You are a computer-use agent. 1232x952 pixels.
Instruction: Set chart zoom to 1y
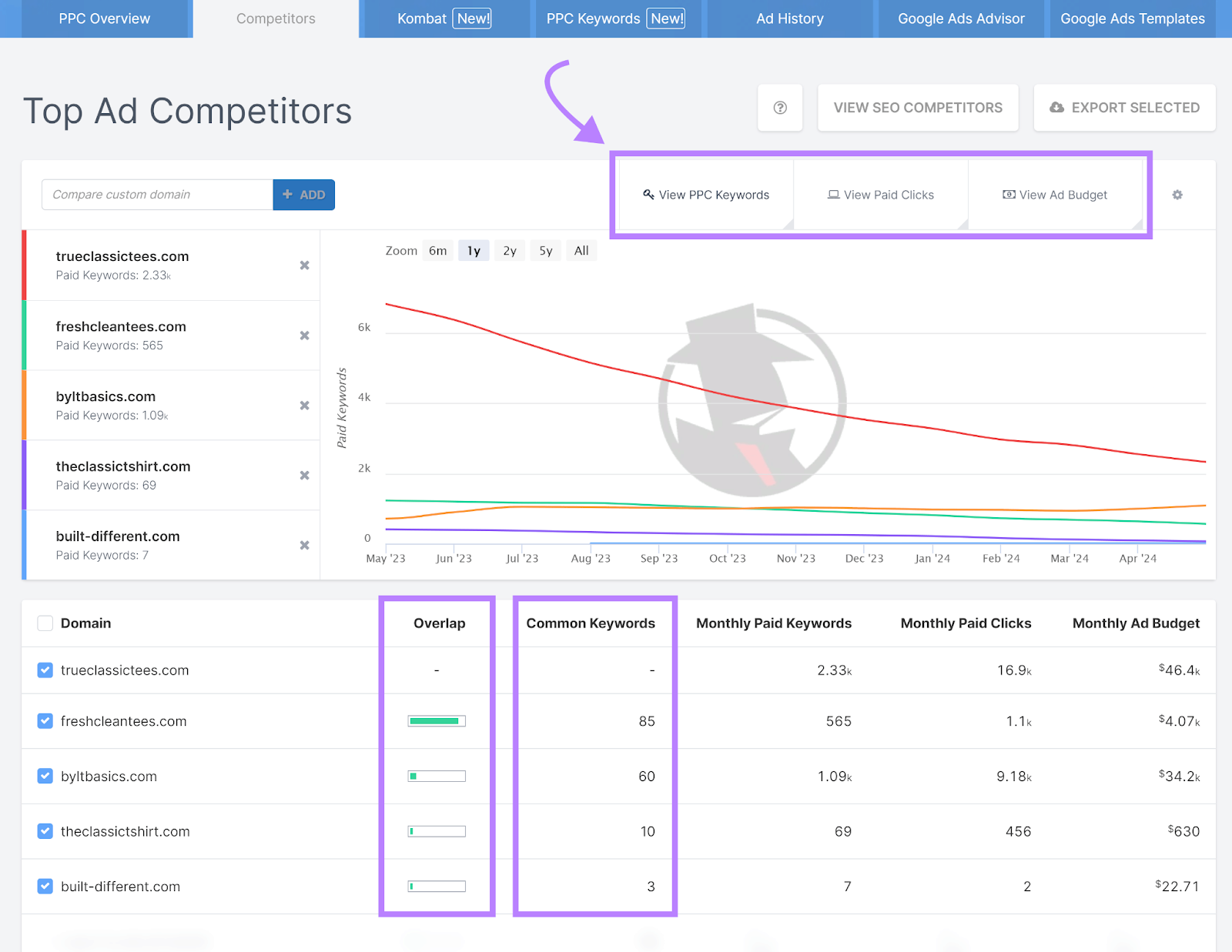pos(474,251)
